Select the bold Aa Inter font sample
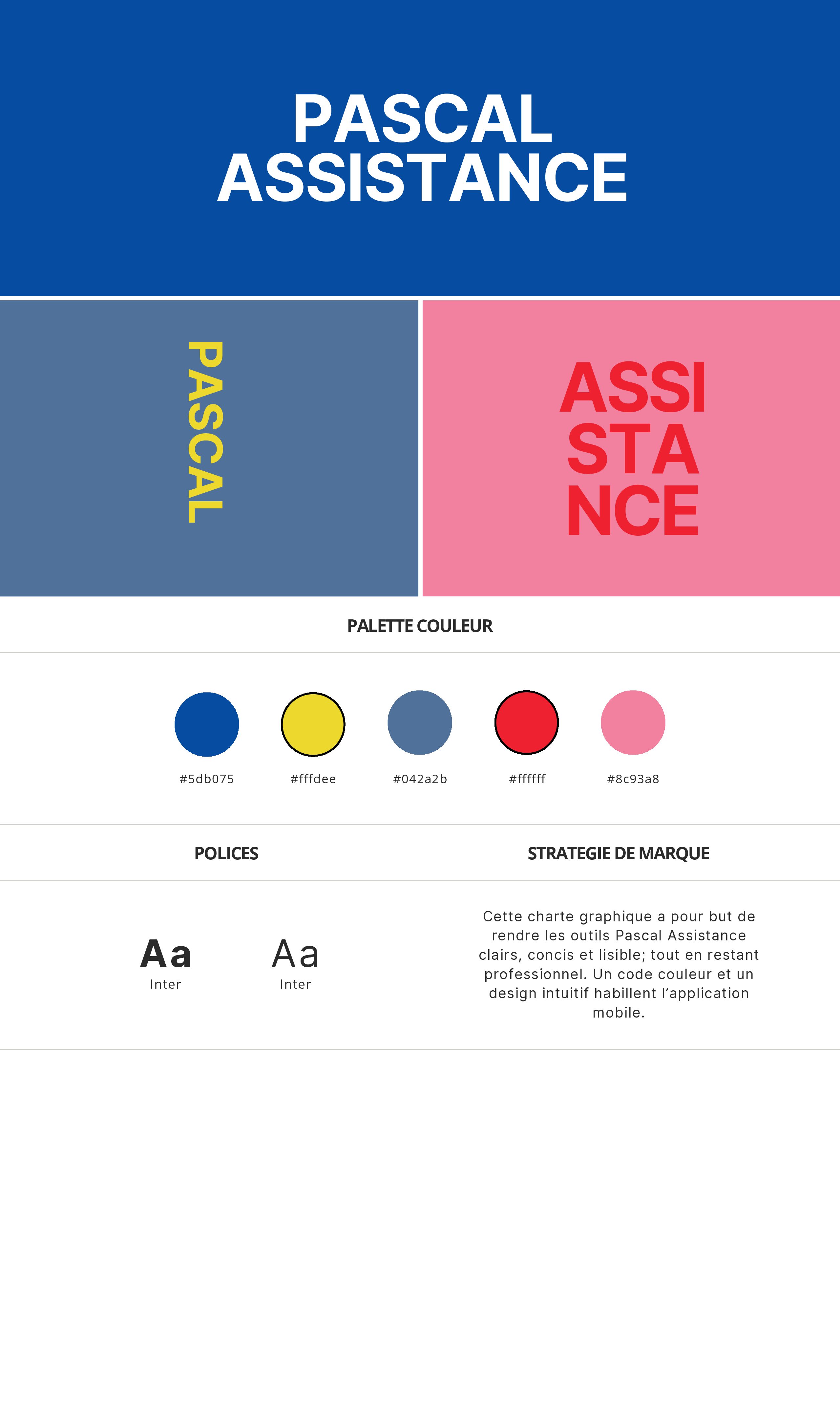Viewport: 840px width, 1418px height. (x=165, y=963)
